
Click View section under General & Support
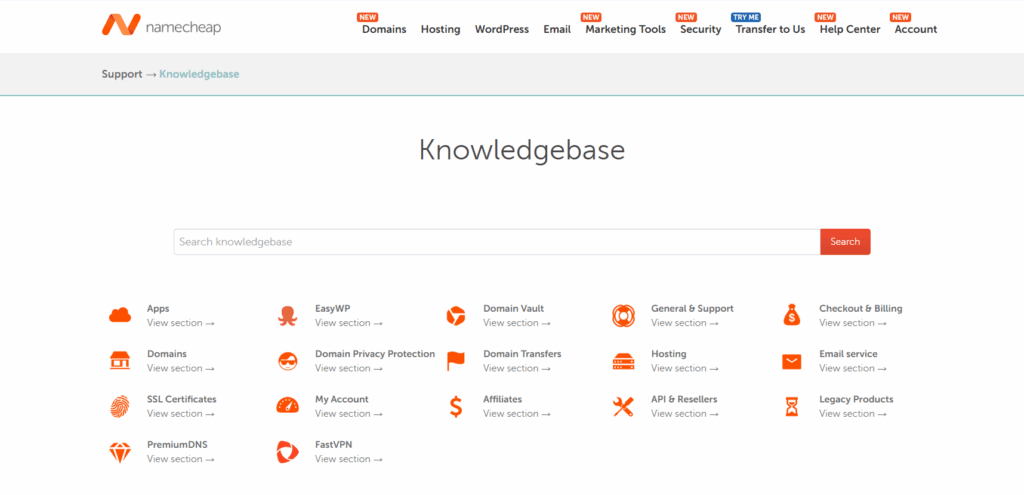pos(685,323)
